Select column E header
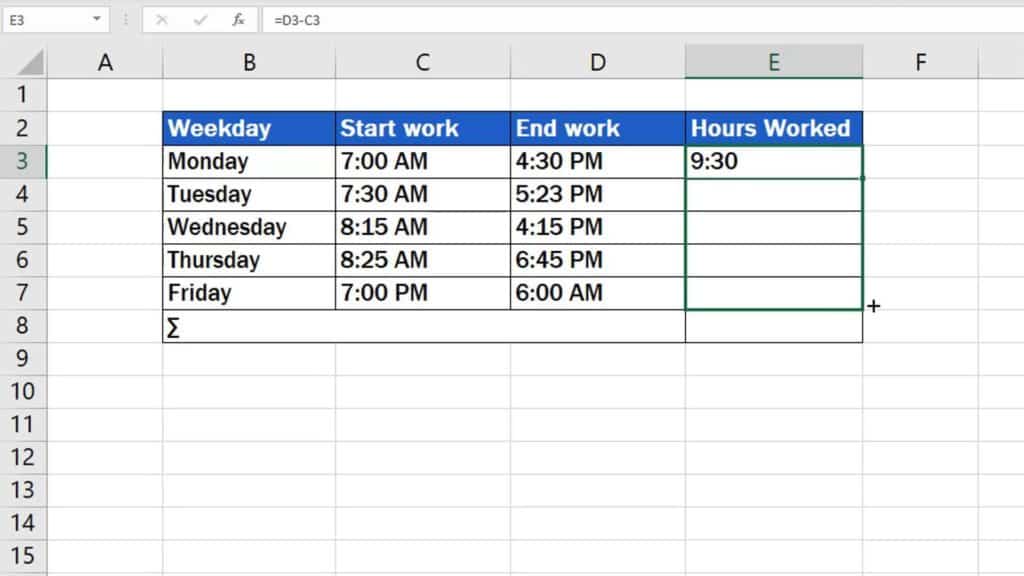1024x576 pixels. click(773, 62)
